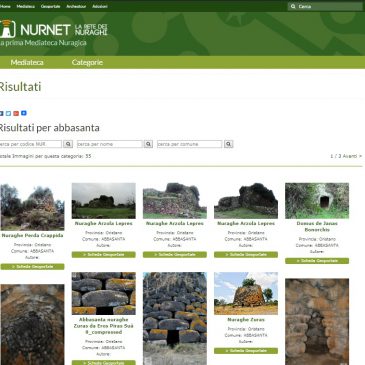Click search button beside cerca per comune
The height and width of the screenshot is (365, 365).
pos(228,144)
